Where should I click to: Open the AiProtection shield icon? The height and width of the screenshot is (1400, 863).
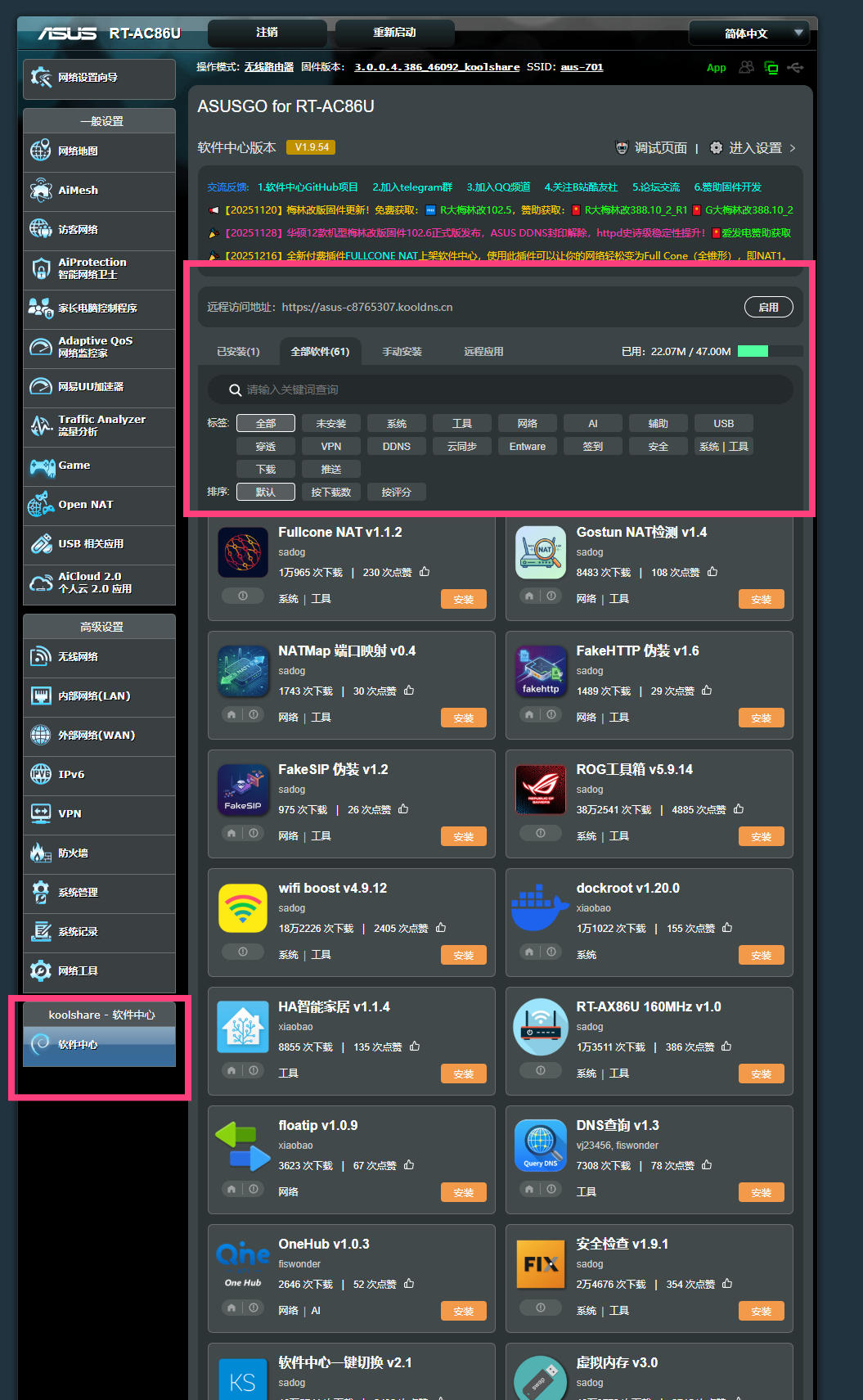(x=41, y=268)
